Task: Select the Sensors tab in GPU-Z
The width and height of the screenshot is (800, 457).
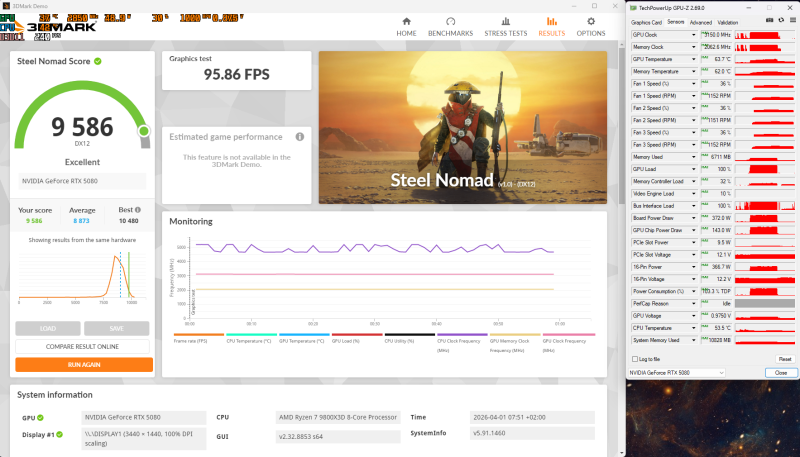Action: coord(676,22)
